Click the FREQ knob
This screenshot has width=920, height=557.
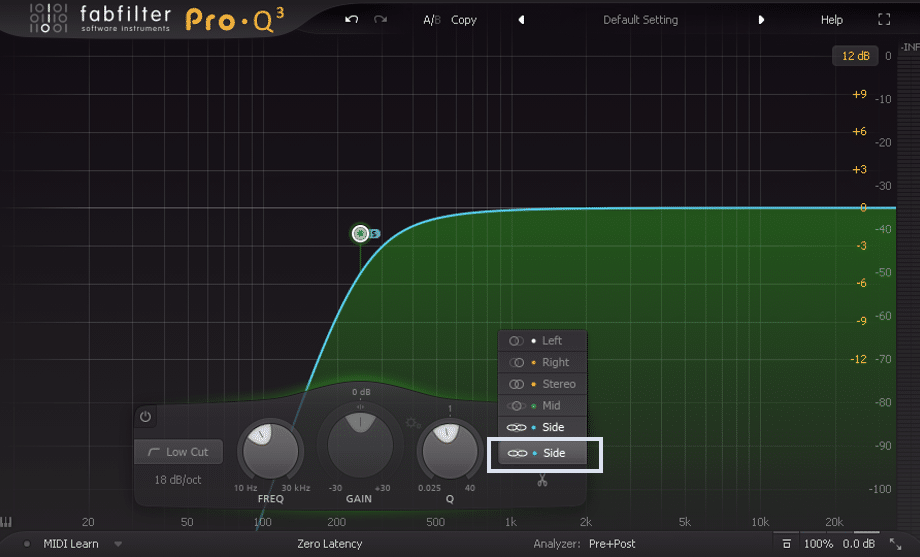pos(270,452)
